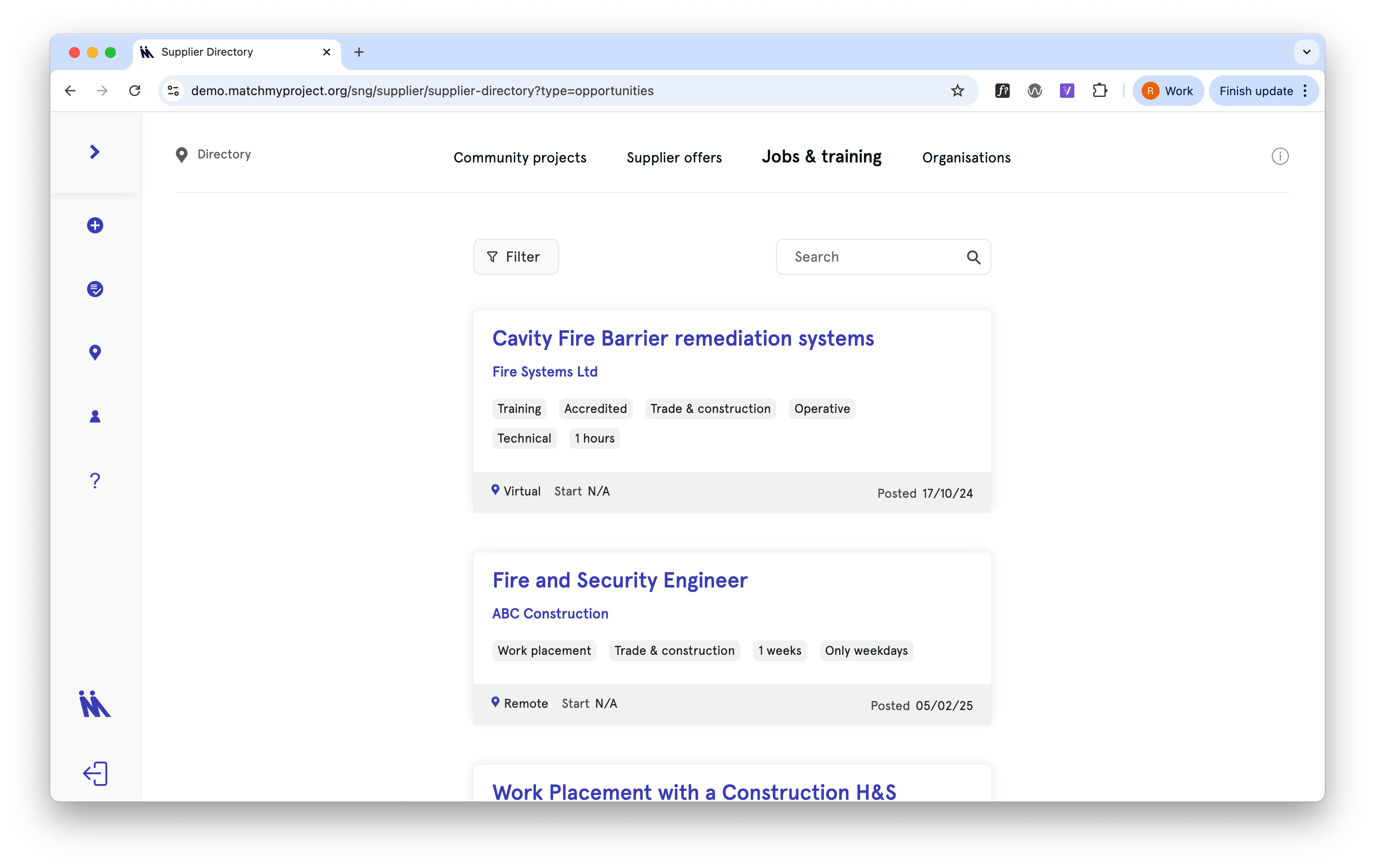Bookmark the page with star icon
Image resolution: width=1375 pixels, height=868 pixels.
[958, 91]
